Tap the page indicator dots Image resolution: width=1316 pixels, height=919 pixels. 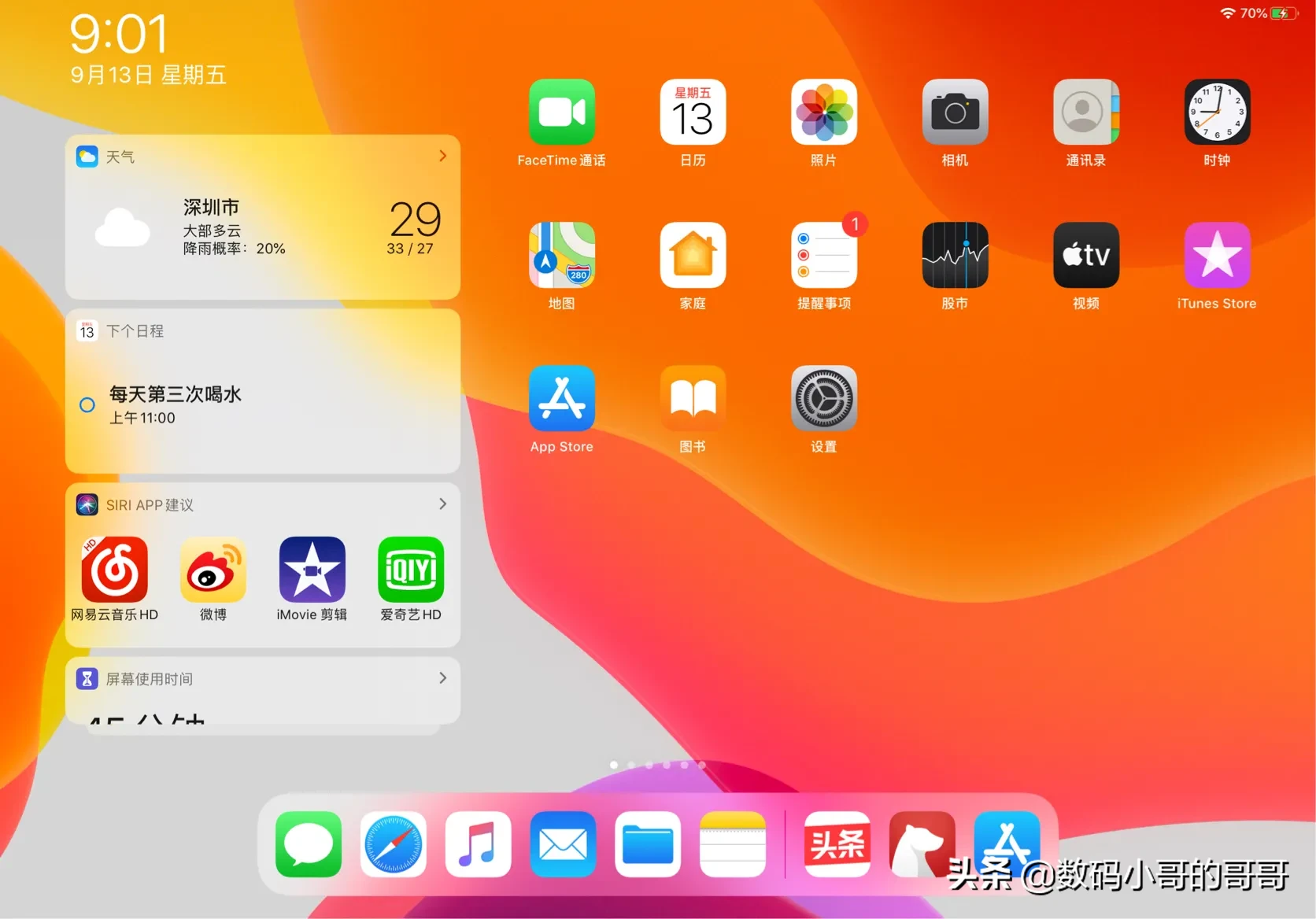[x=658, y=765]
